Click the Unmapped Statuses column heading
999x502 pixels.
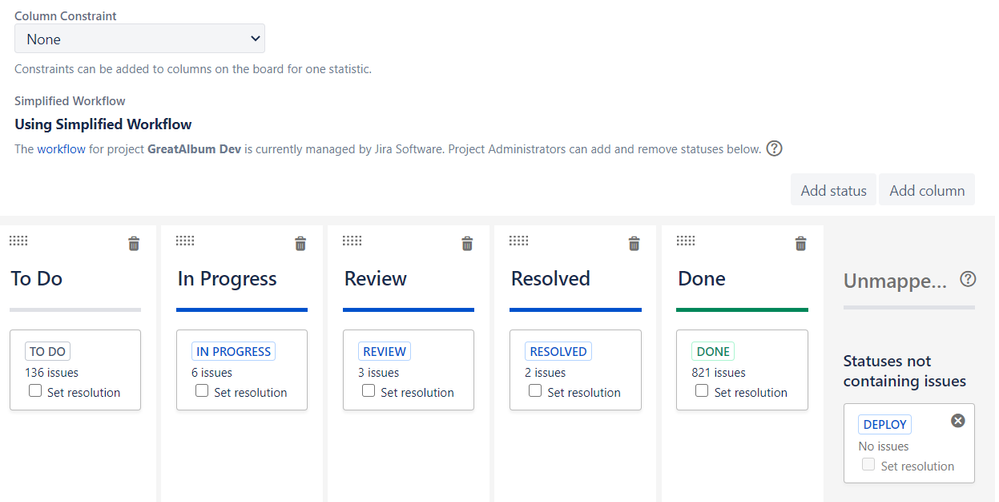[895, 281]
